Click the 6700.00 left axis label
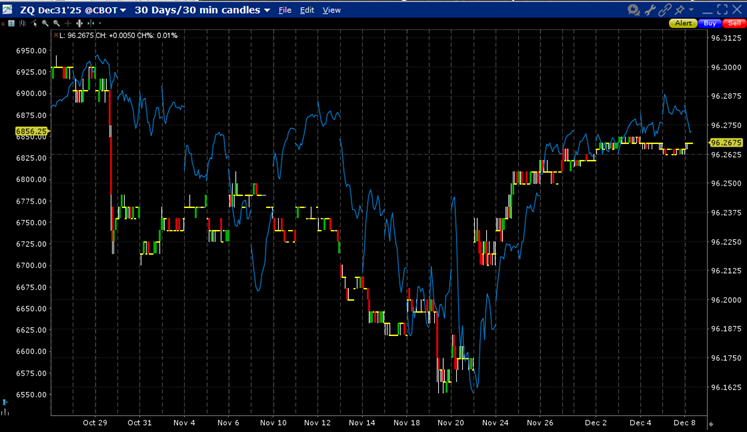747x432 pixels. [31, 265]
